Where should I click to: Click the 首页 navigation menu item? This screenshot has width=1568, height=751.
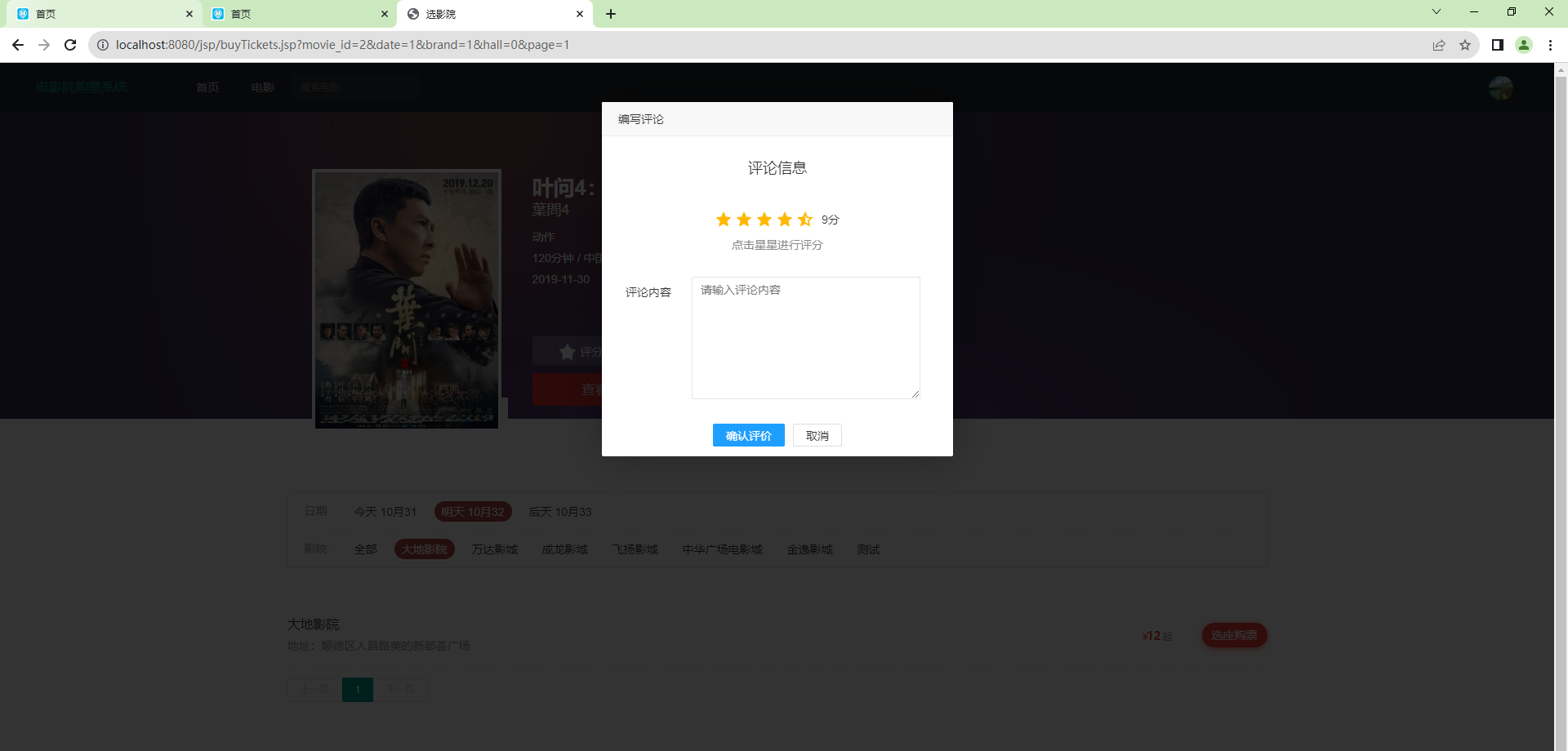pyautogui.click(x=207, y=87)
